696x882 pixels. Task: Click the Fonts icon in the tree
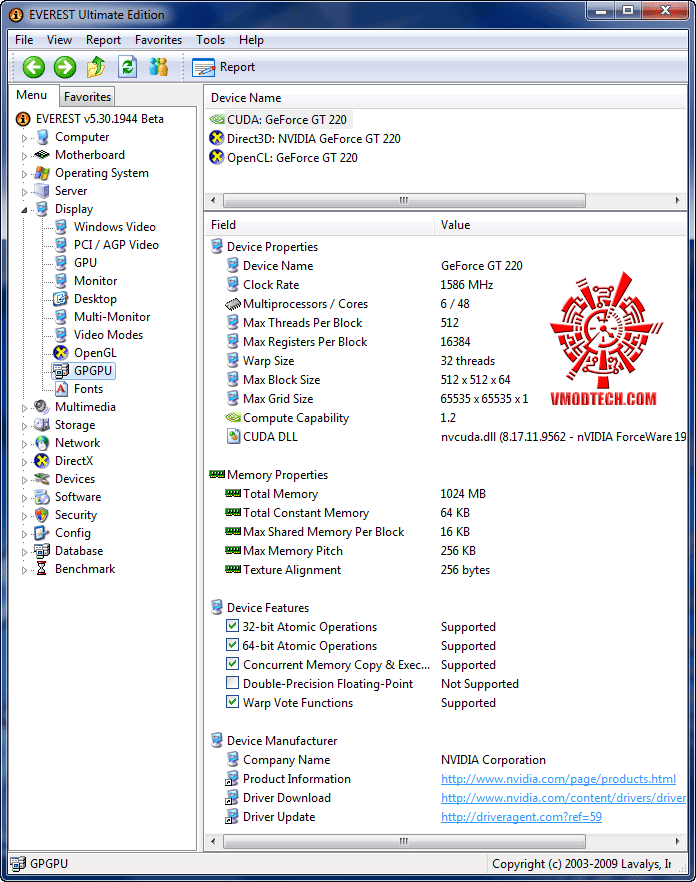(x=61, y=389)
